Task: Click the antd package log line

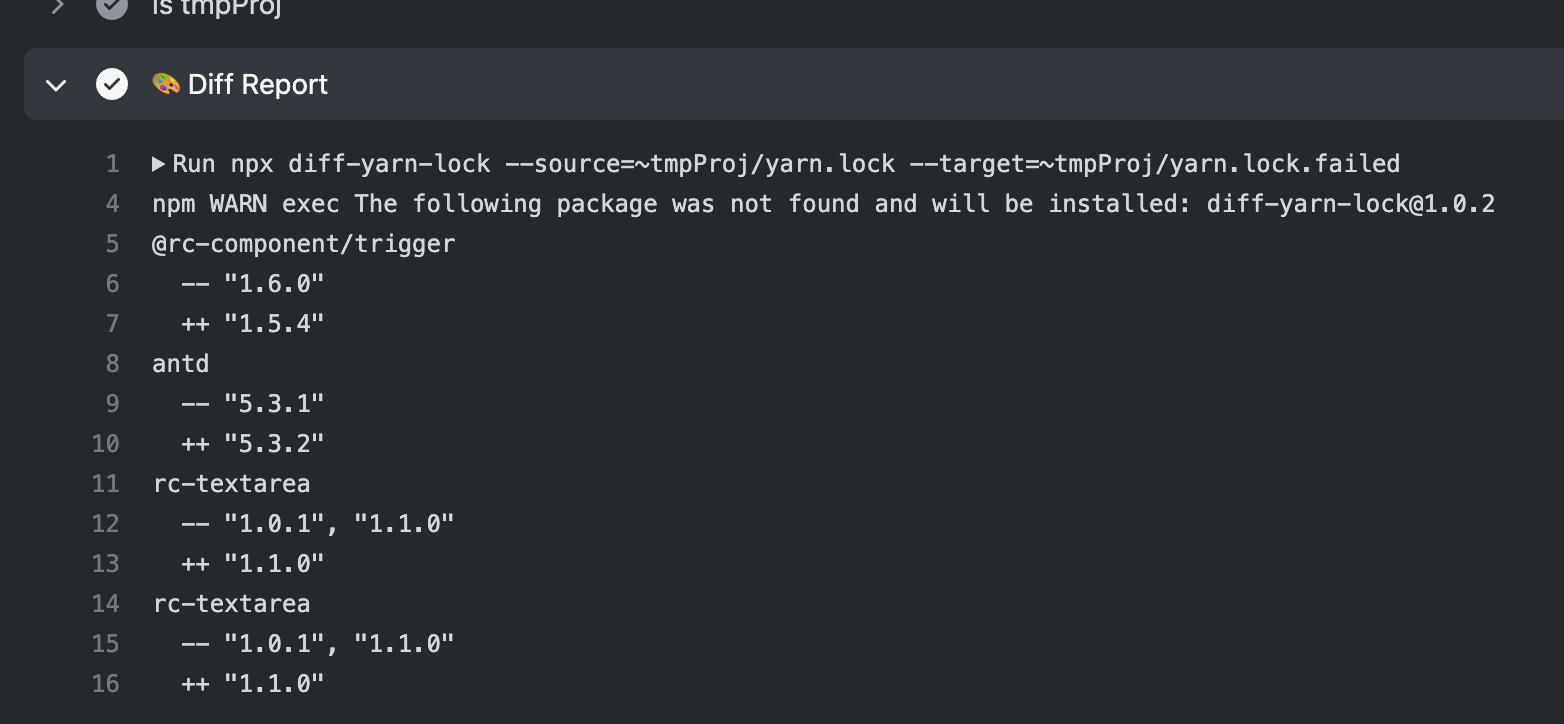Action: coord(181,364)
